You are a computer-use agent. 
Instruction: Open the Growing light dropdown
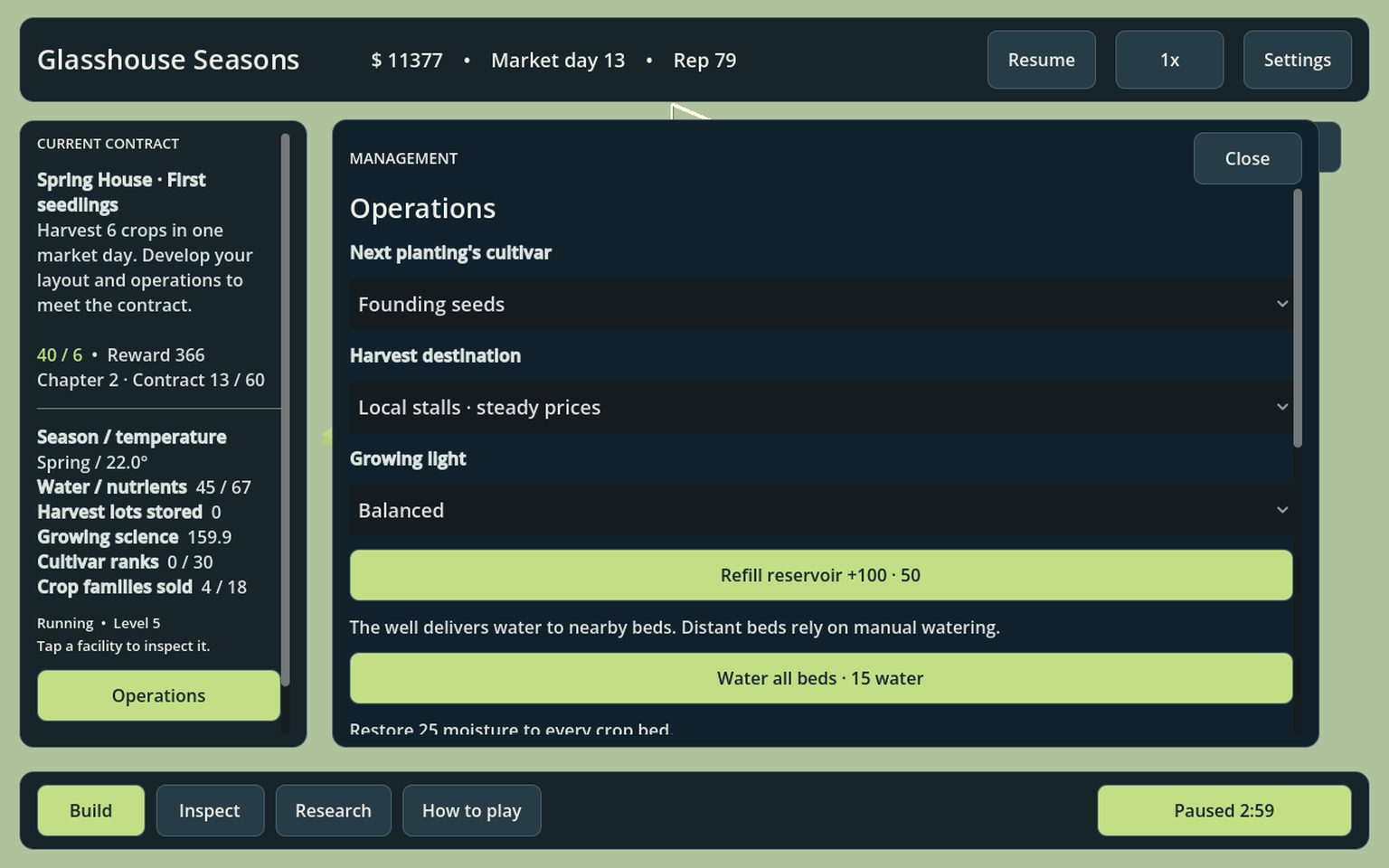[820, 510]
